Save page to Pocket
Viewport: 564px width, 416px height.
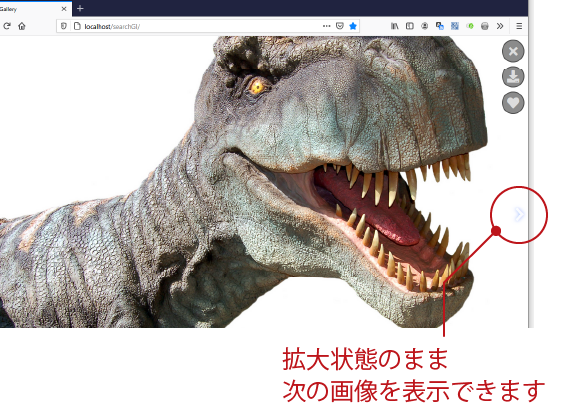(340, 26)
